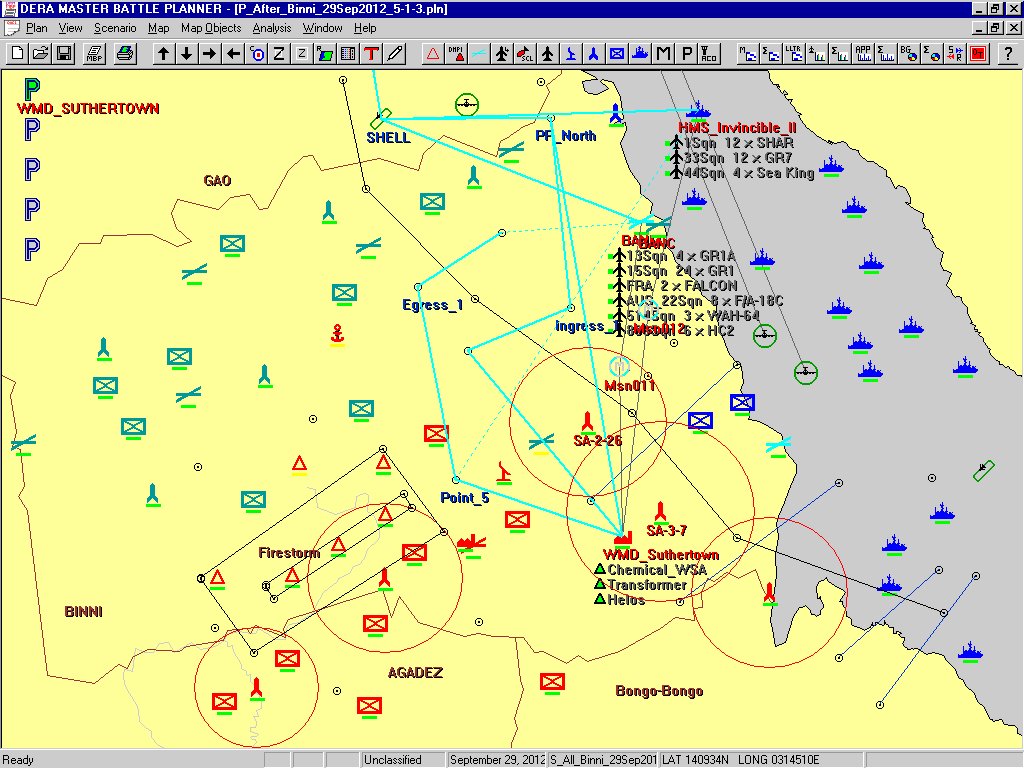Open the Analysis menu
1024x768 pixels.
click(x=272, y=28)
